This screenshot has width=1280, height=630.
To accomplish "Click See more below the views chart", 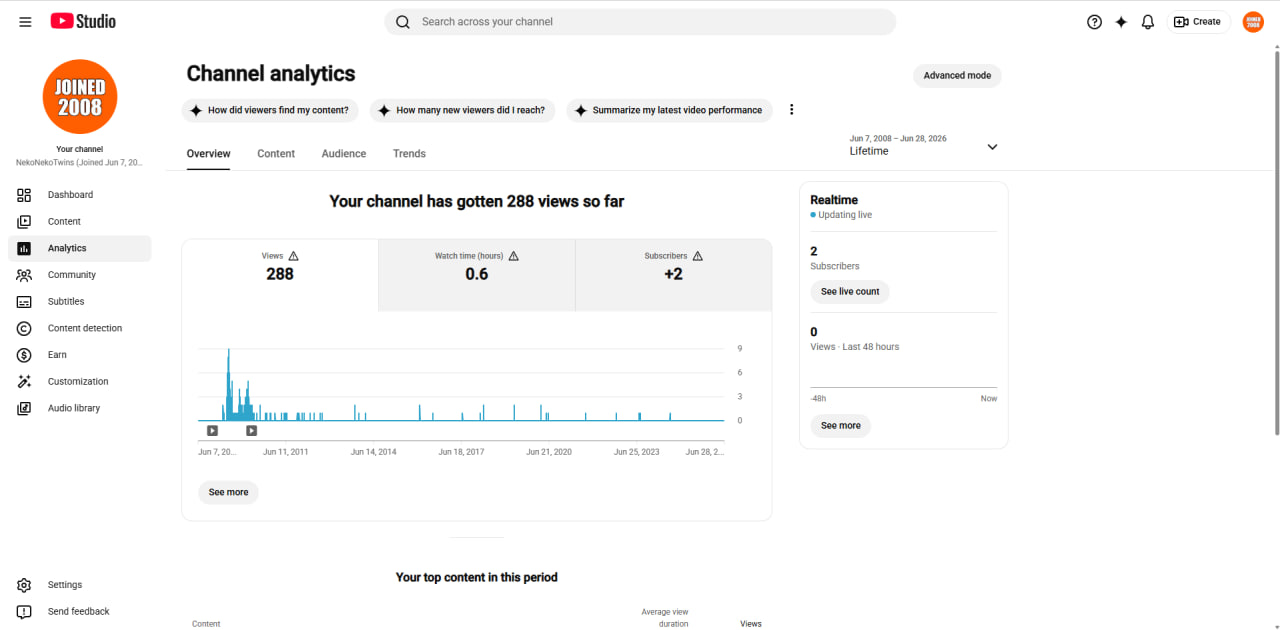I will [228, 492].
